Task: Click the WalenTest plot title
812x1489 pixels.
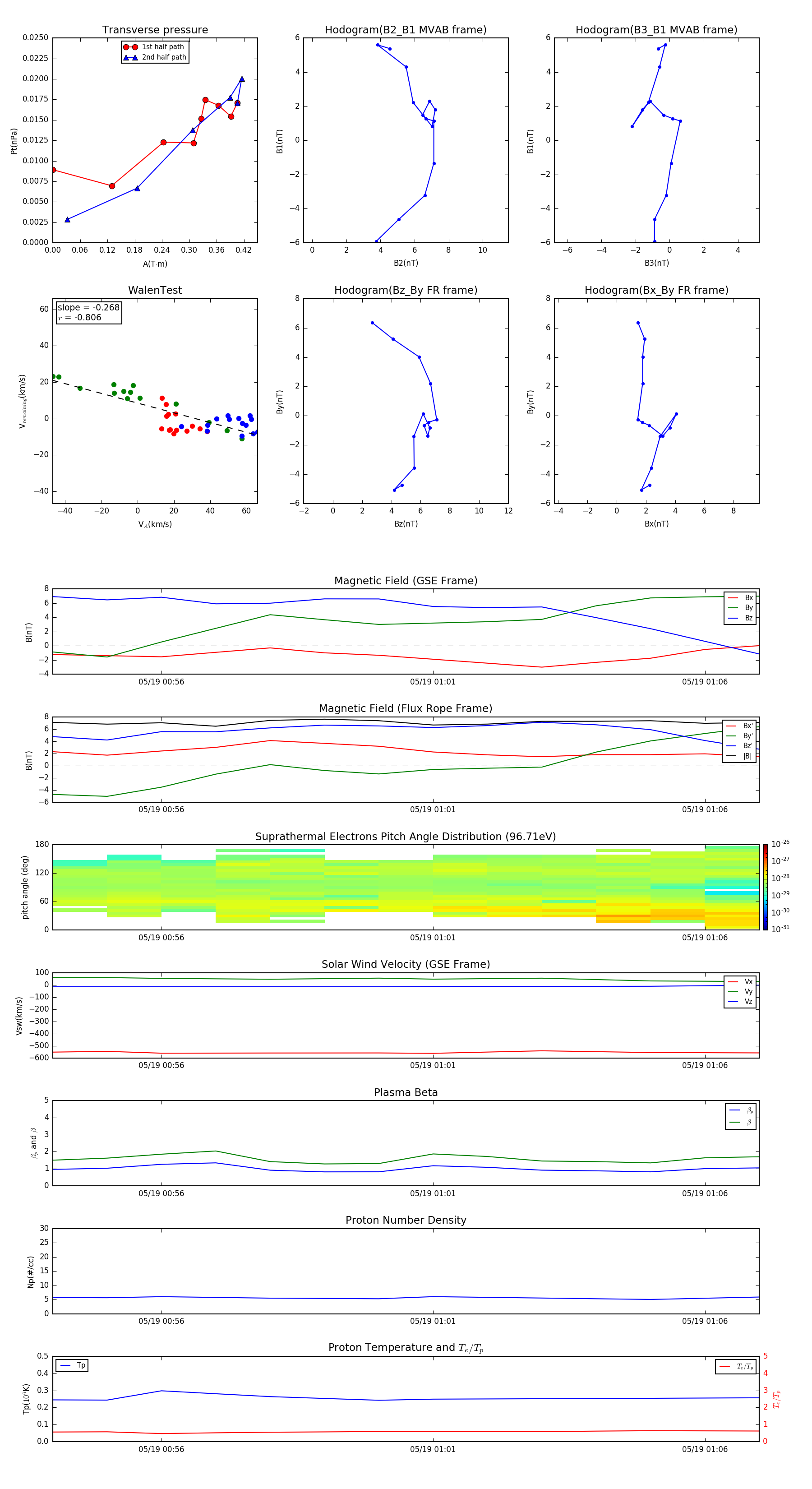Action: pos(155,290)
